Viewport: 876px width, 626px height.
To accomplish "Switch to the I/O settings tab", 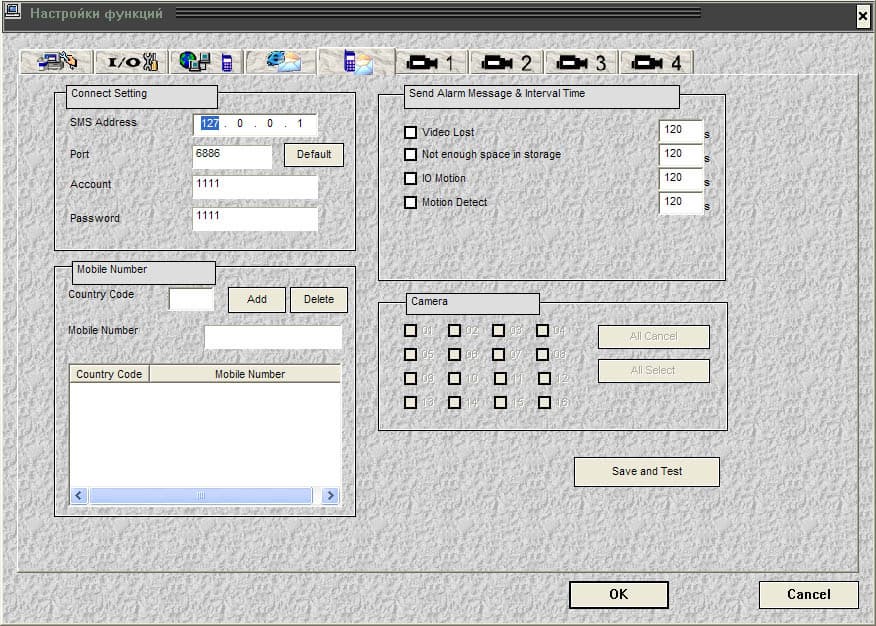I will coord(131,61).
